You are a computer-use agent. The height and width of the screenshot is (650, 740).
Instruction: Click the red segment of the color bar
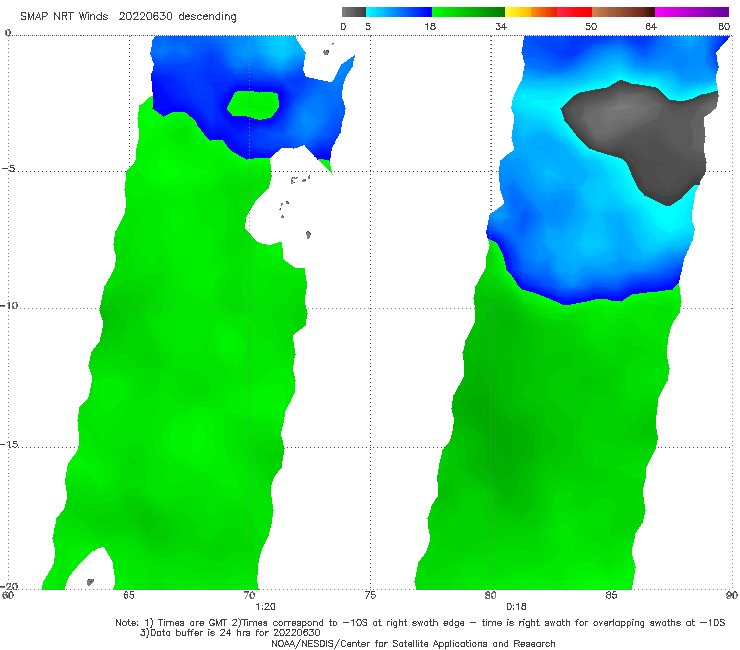pos(574,12)
